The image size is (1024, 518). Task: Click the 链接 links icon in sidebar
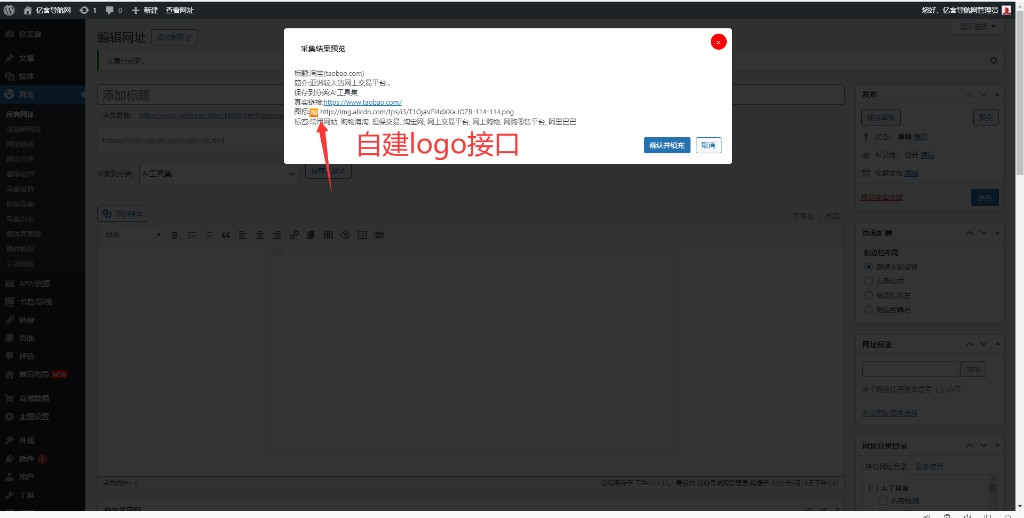pos(9,320)
